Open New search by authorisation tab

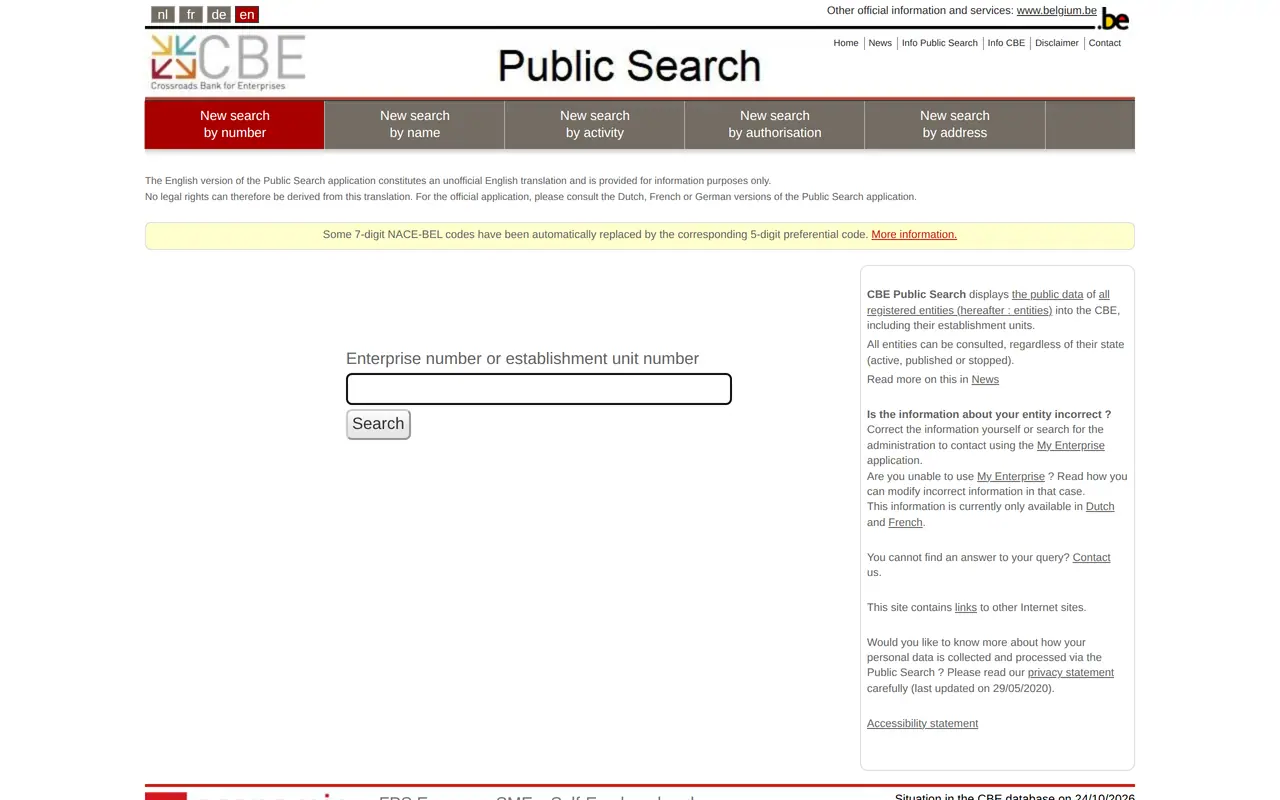[x=775, y=124]
